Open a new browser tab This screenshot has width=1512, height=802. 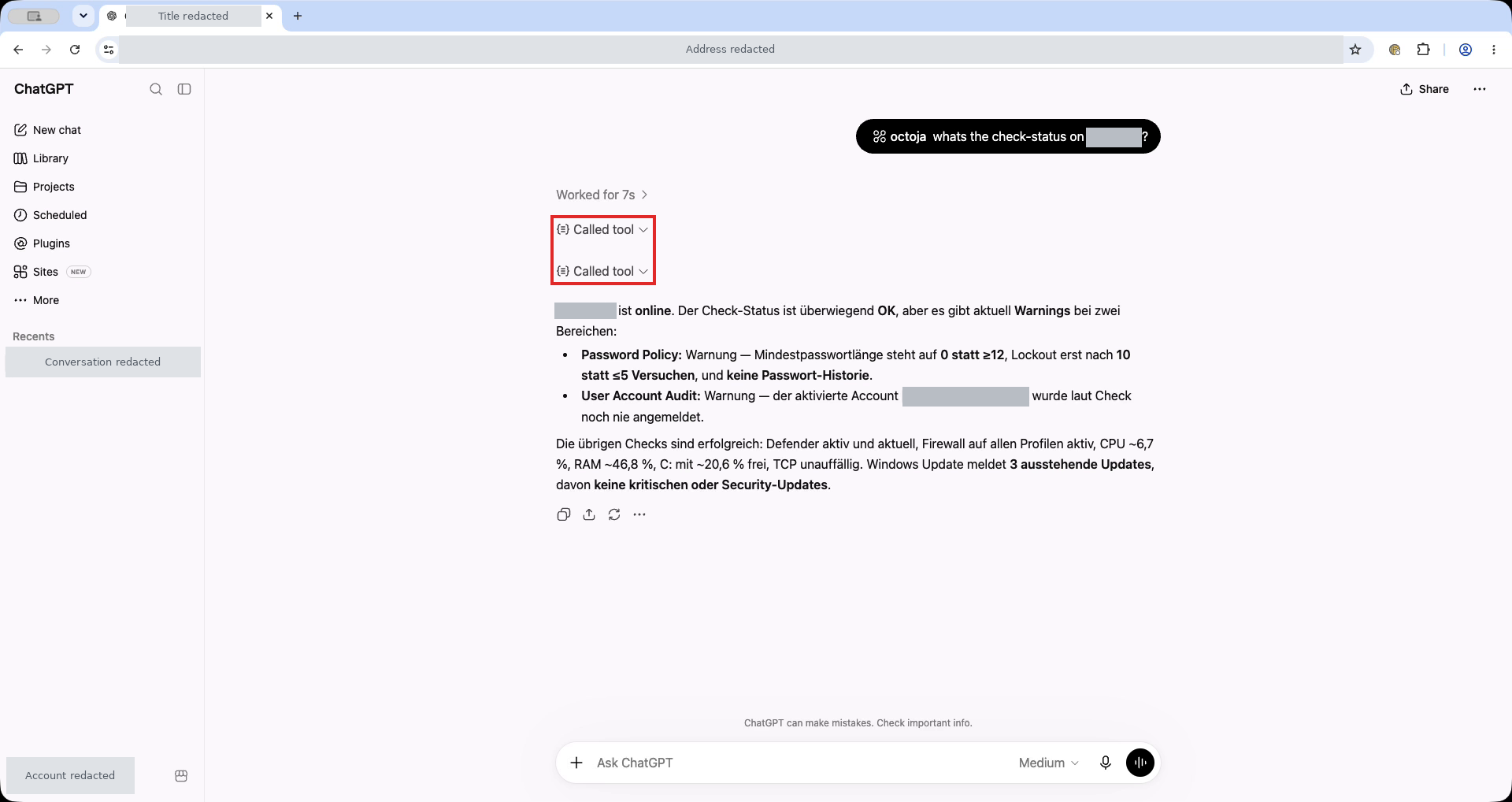298,16
